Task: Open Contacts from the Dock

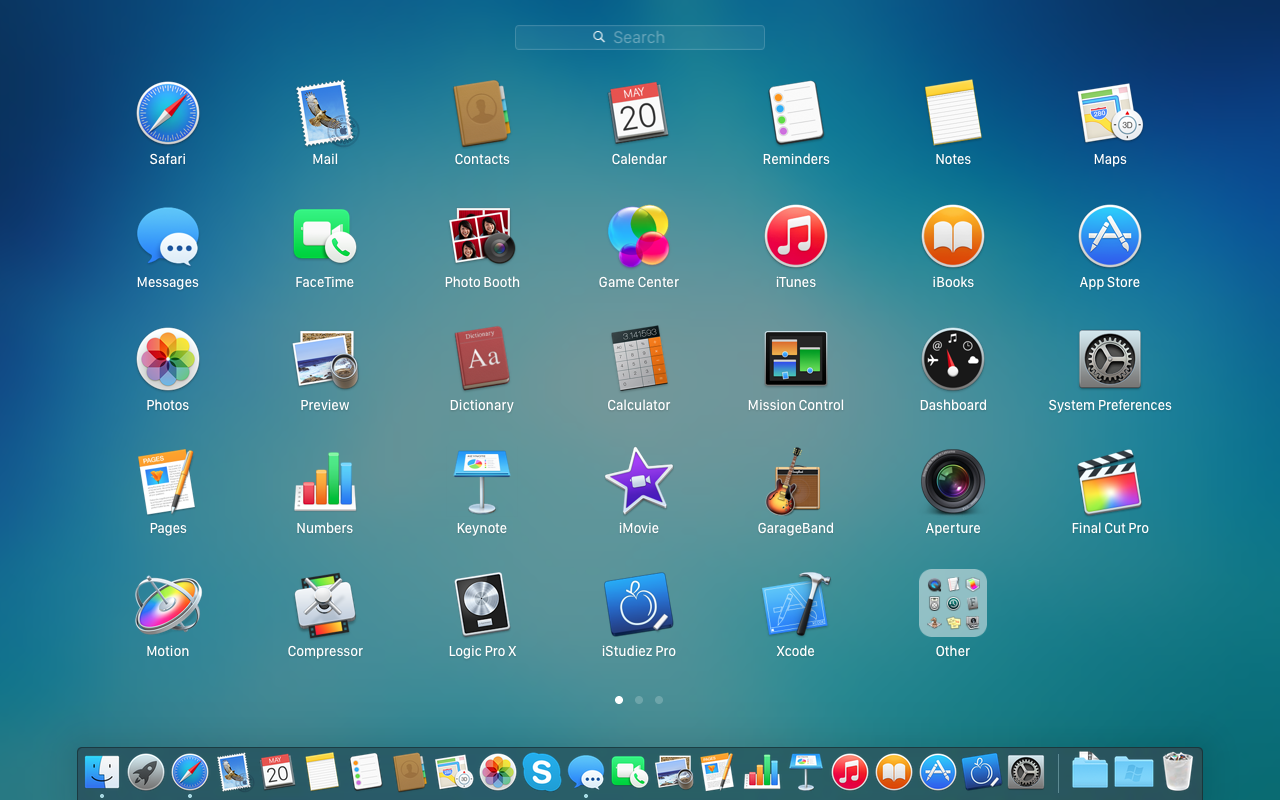Action: point(410,772)
